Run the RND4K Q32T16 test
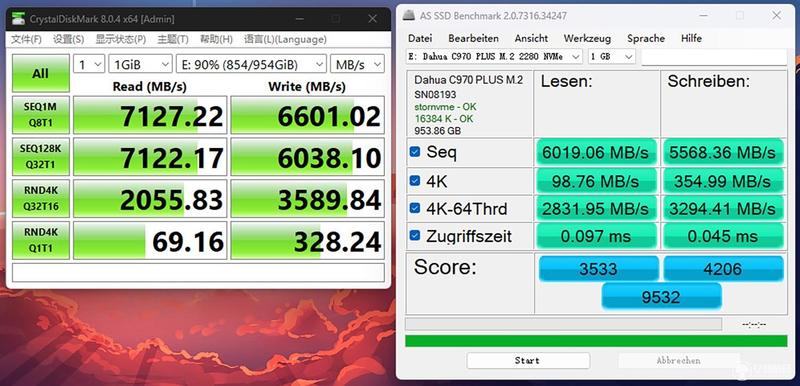Viewport: 800px width, 386px height. coord(40,198)
